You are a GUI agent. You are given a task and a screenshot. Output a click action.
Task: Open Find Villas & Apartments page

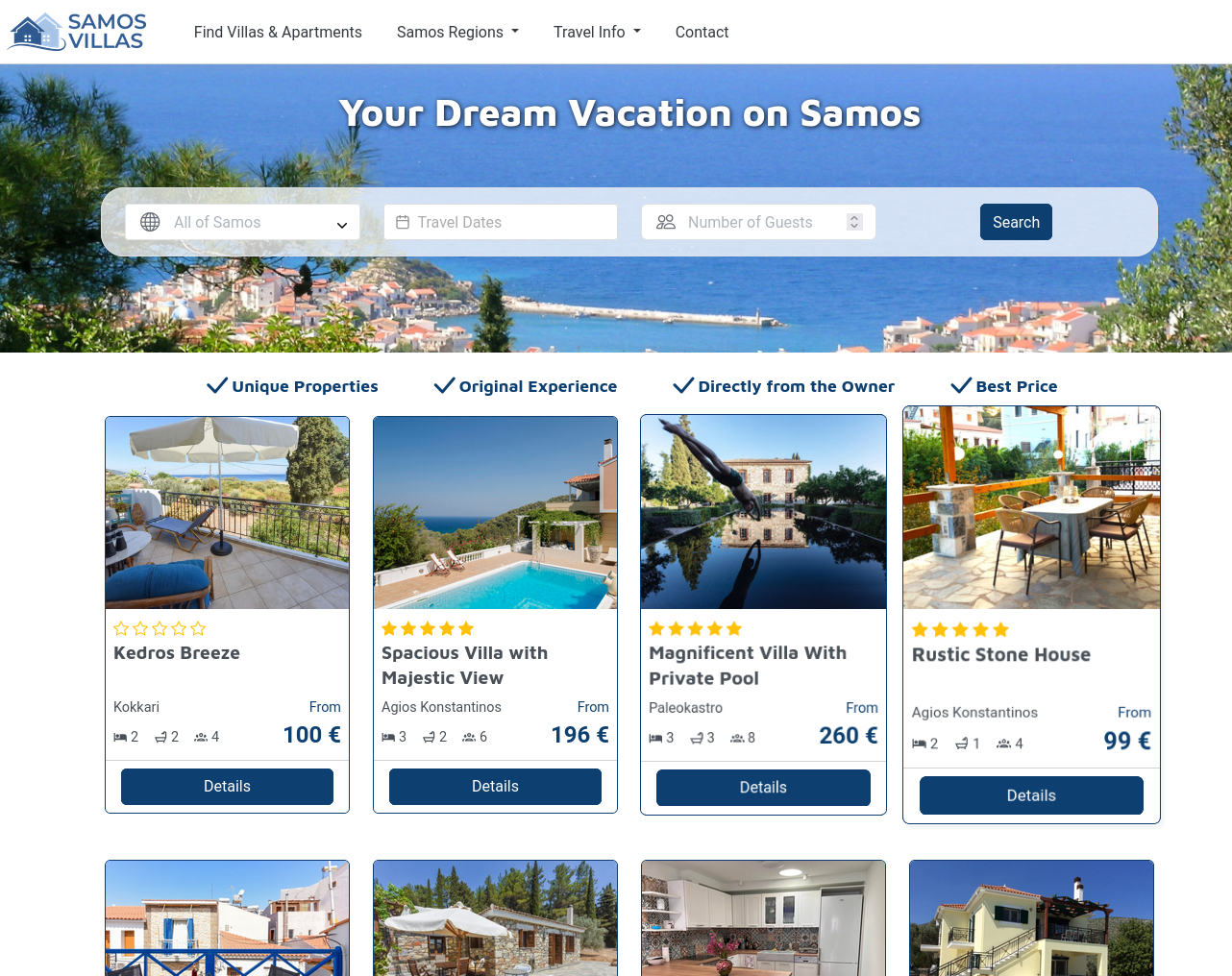pos(278,32)
